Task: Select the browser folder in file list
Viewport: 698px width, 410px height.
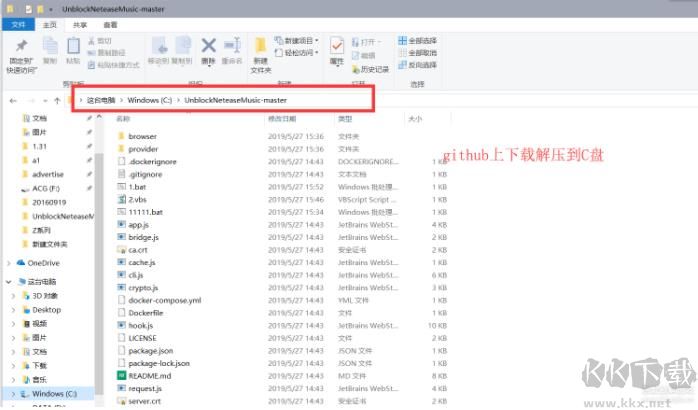Action: (142, 136)
